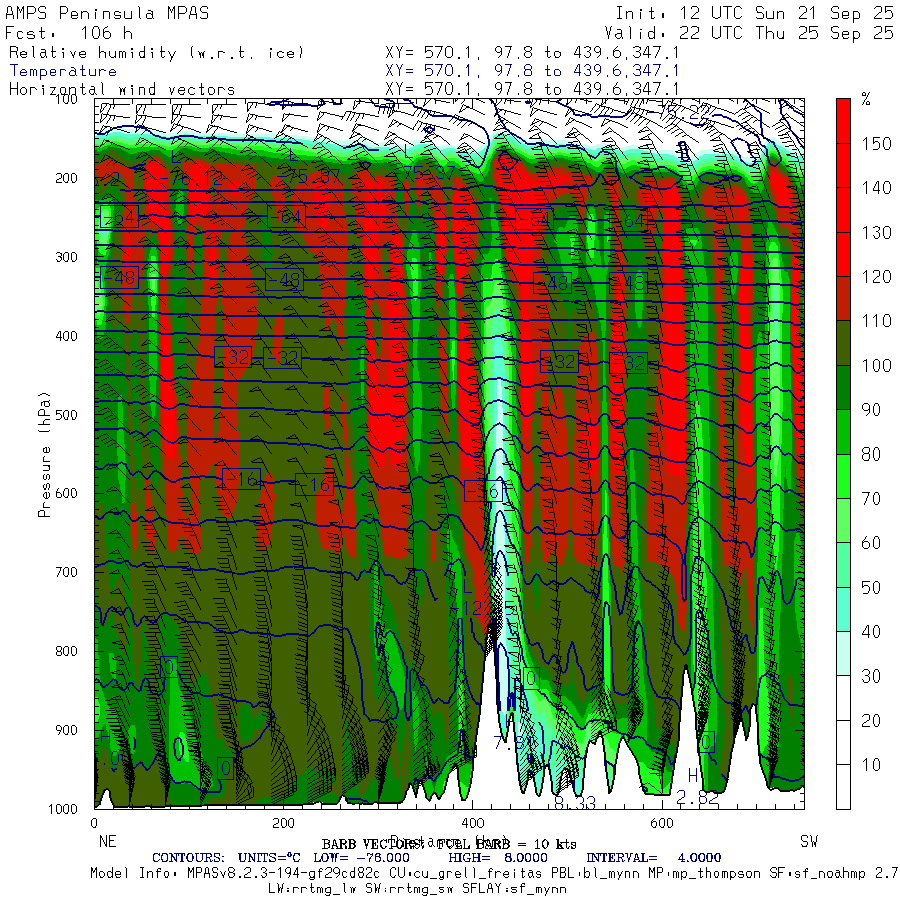Click the 700 pressure axis tick label
The width and height of the screenshot is (900, 900).
click(66, 572)
